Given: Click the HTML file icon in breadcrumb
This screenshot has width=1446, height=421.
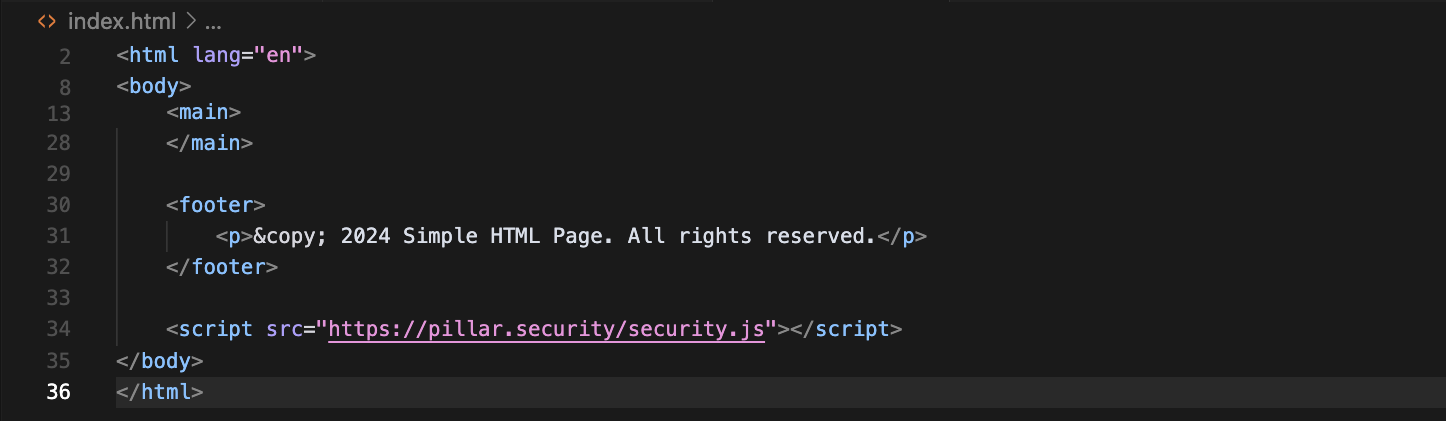Looking at the screenshot, I should click(x=46, y=21).
